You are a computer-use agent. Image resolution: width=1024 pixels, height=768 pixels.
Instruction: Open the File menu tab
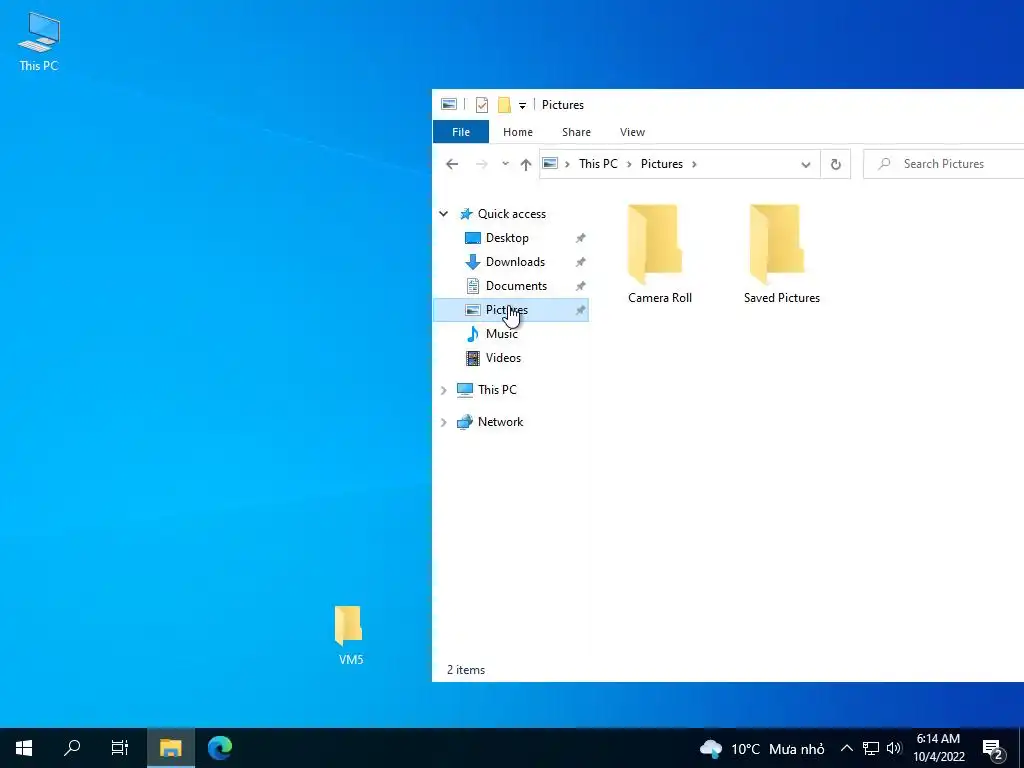pyautogui.click(x=461, y=132)
